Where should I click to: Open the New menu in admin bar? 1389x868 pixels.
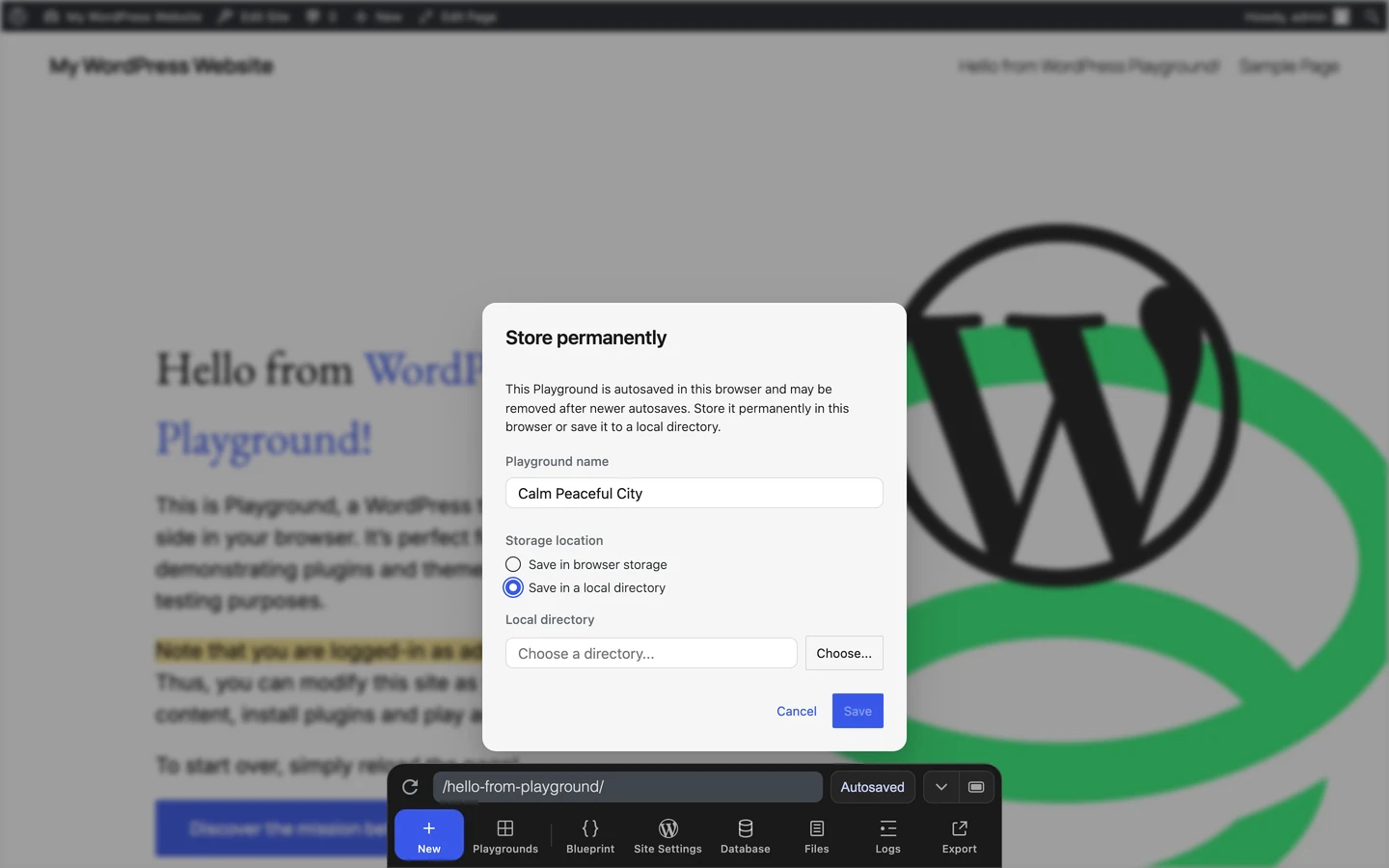379,16
